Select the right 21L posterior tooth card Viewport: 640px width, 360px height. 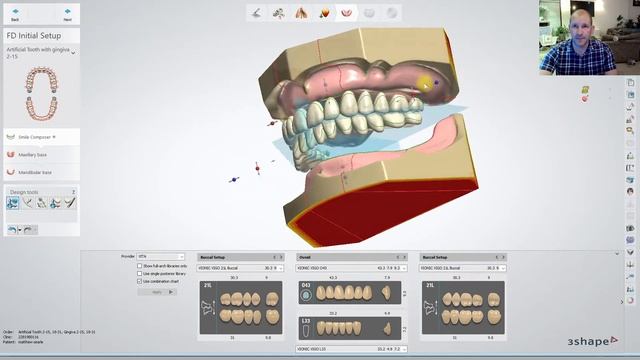point(463,307)
